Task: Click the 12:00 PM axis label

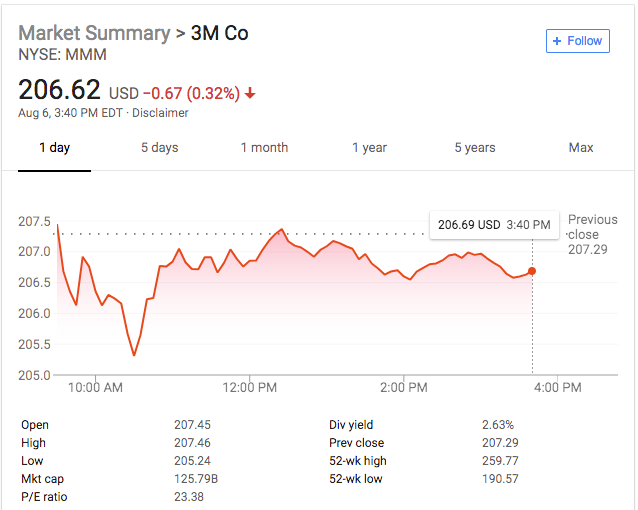Action: click(249, 387)
